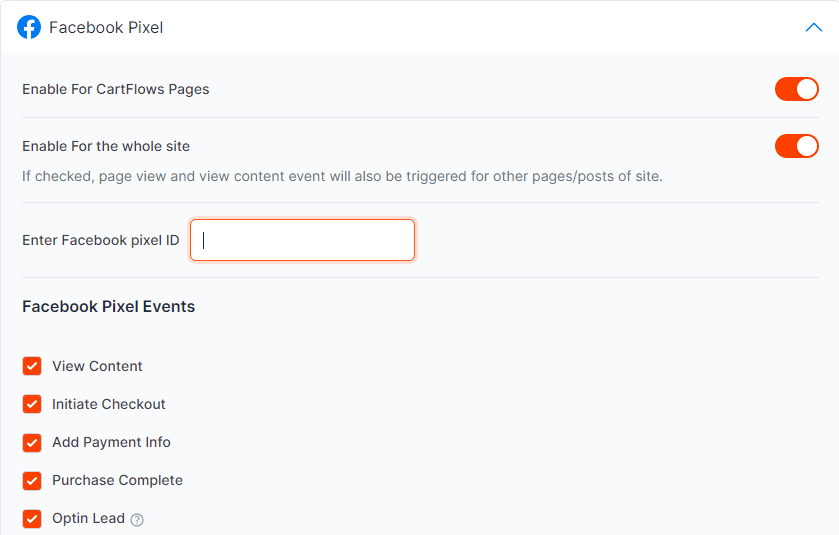
Task: Click the Enter Facebook pixel ID label
Action: click(x=101, y=240)
